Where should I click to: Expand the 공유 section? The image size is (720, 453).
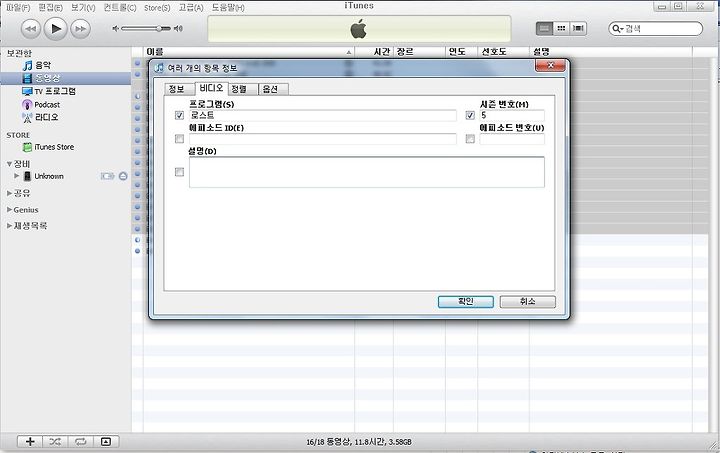point(9,193)
